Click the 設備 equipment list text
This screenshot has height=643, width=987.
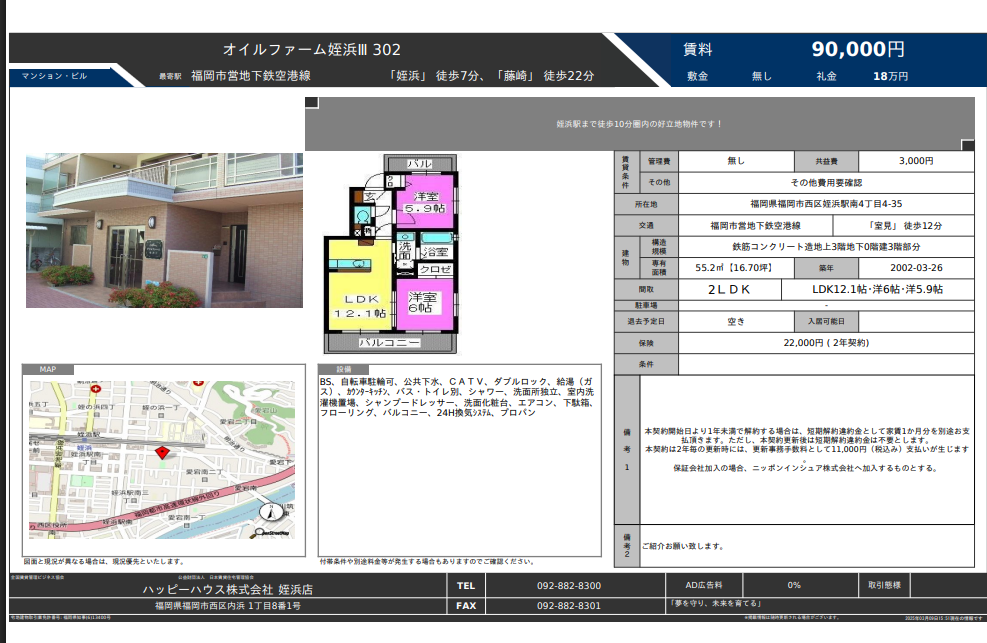(457, 397)
